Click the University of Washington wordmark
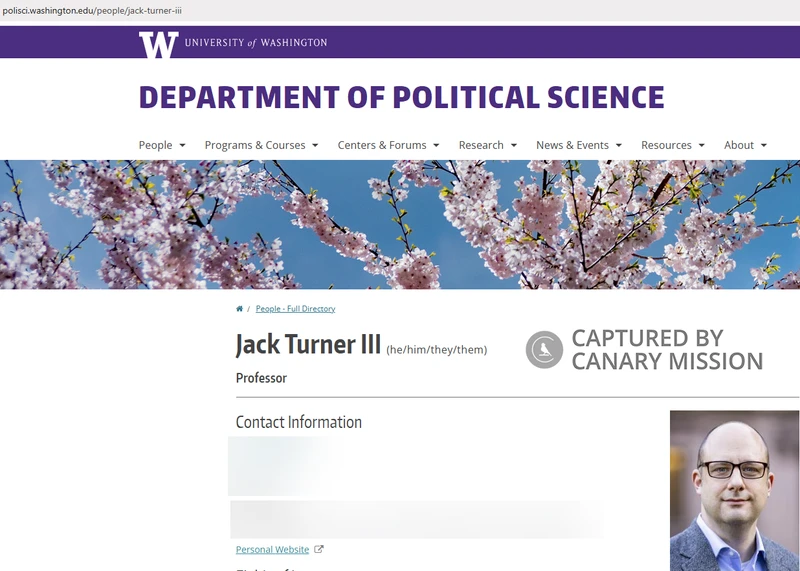 click(x=255, y=43)
